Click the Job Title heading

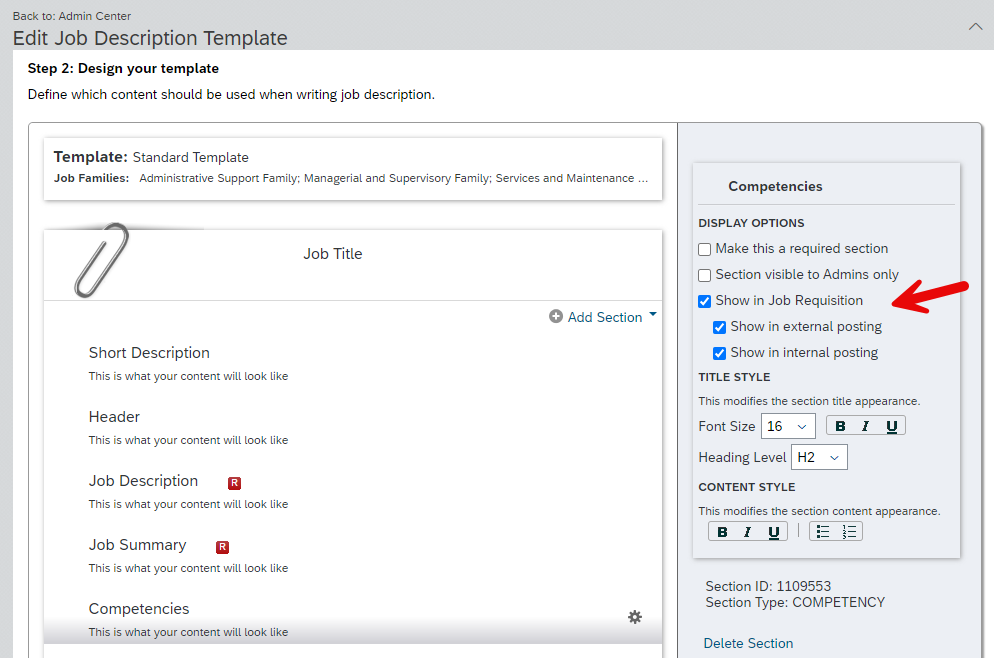coord(333,254)
